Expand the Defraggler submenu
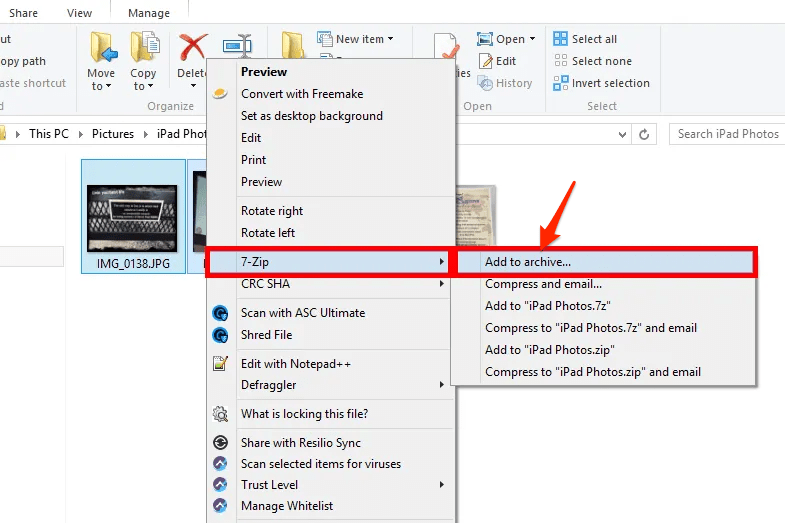This screenshot has height=523, width=785. [330, 385]
